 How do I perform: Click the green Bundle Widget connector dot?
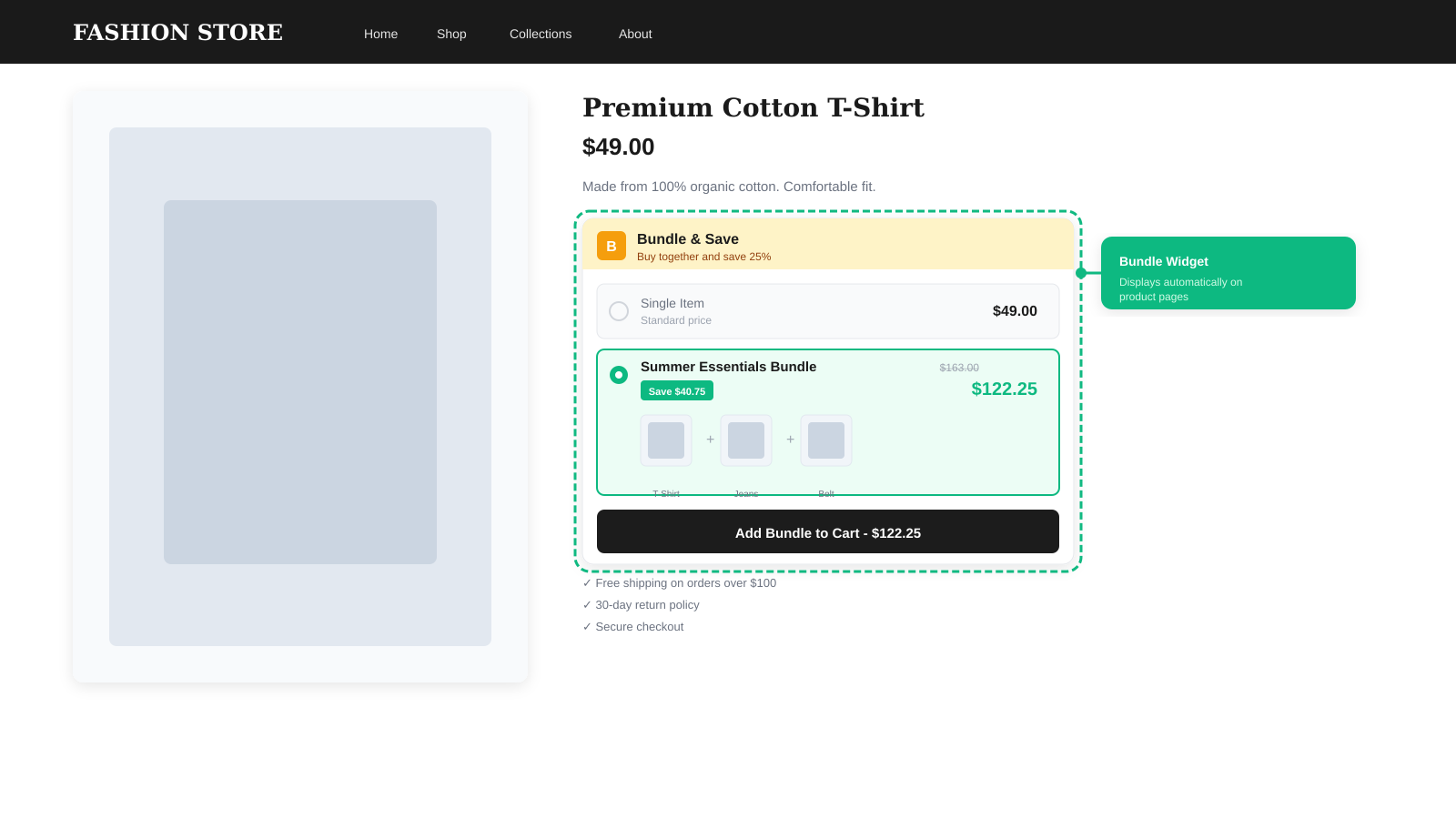tap(1079, 271)
